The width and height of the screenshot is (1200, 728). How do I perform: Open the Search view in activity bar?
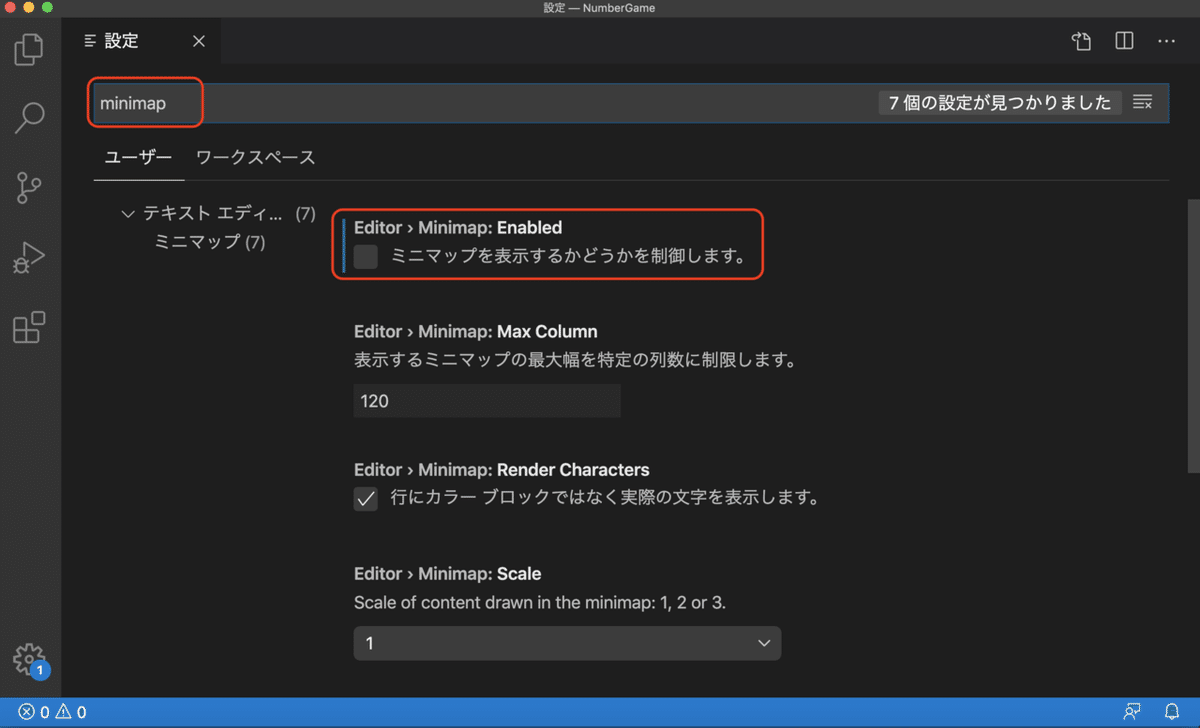(x=30, y=117)
